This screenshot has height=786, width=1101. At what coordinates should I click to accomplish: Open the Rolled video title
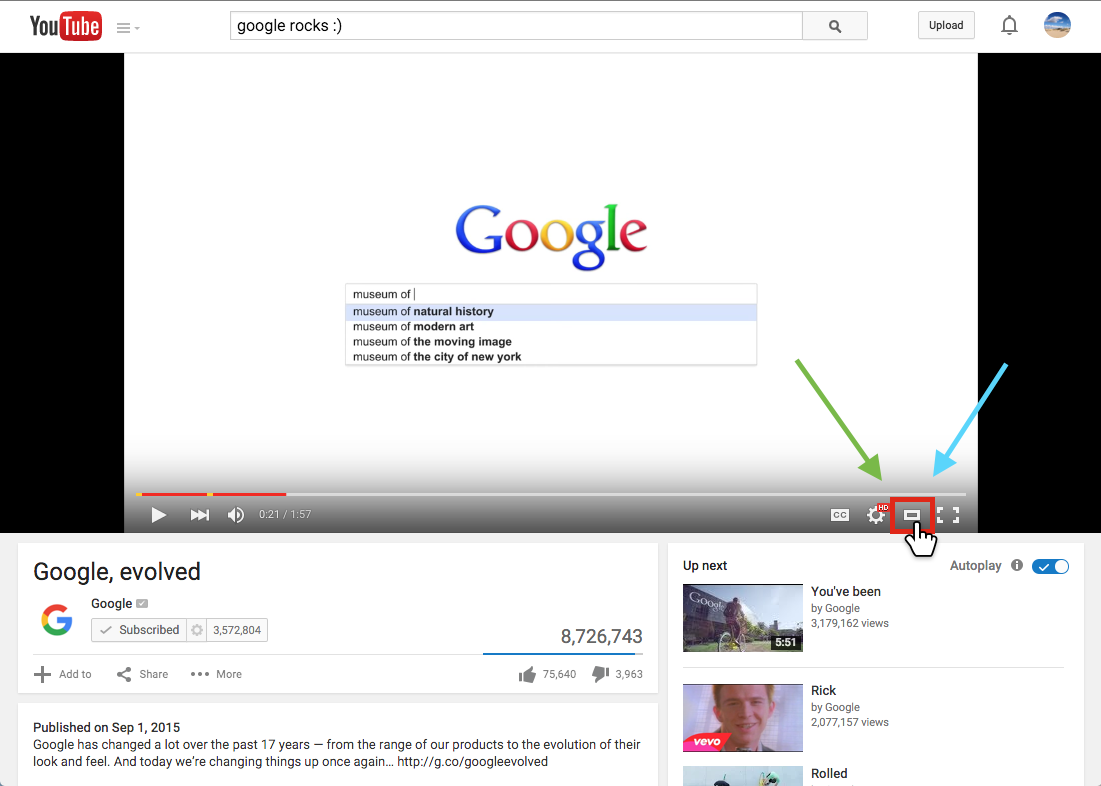click(x=829, y=773)
